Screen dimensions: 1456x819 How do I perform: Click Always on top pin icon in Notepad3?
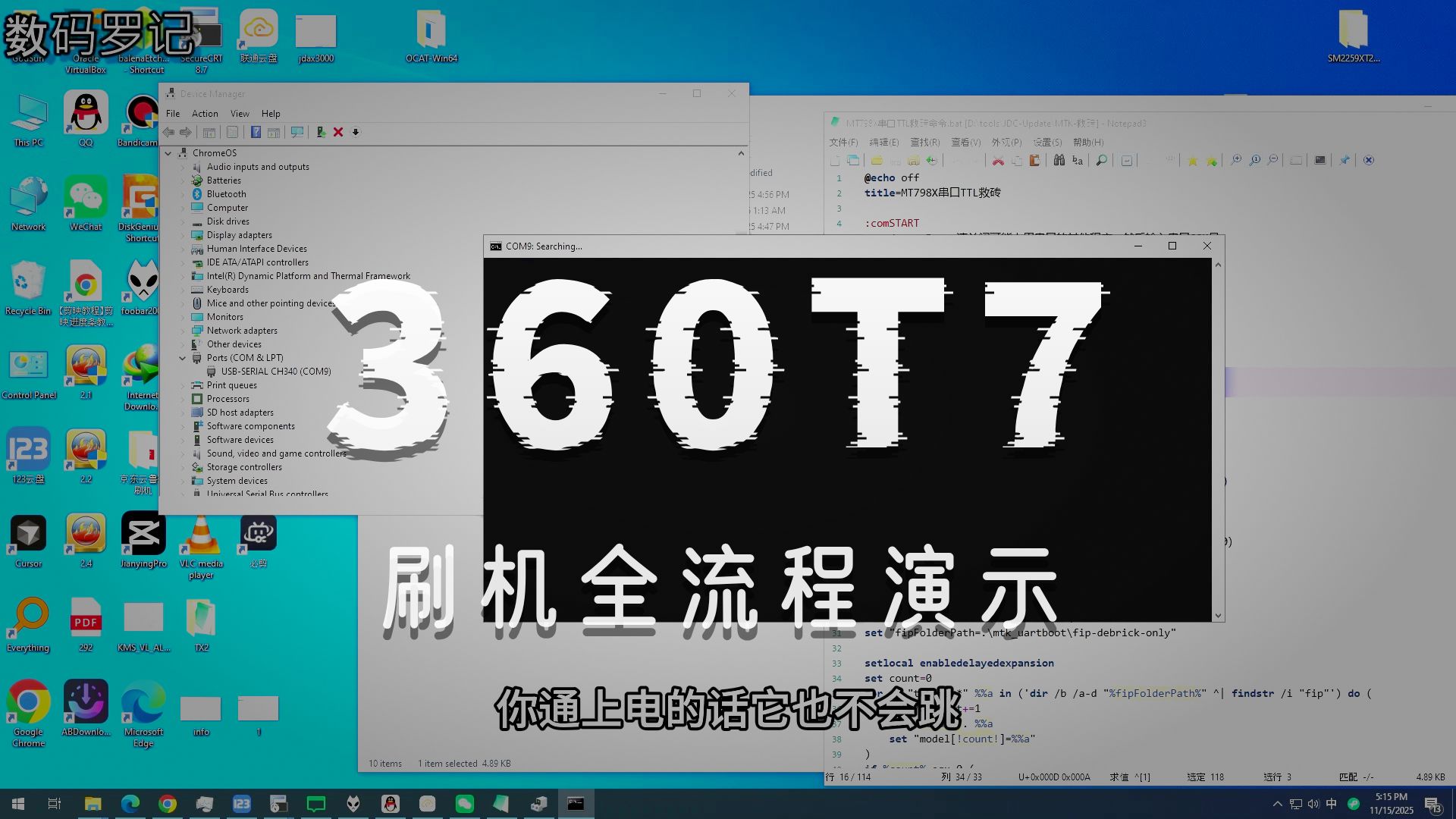point(1345,160)
